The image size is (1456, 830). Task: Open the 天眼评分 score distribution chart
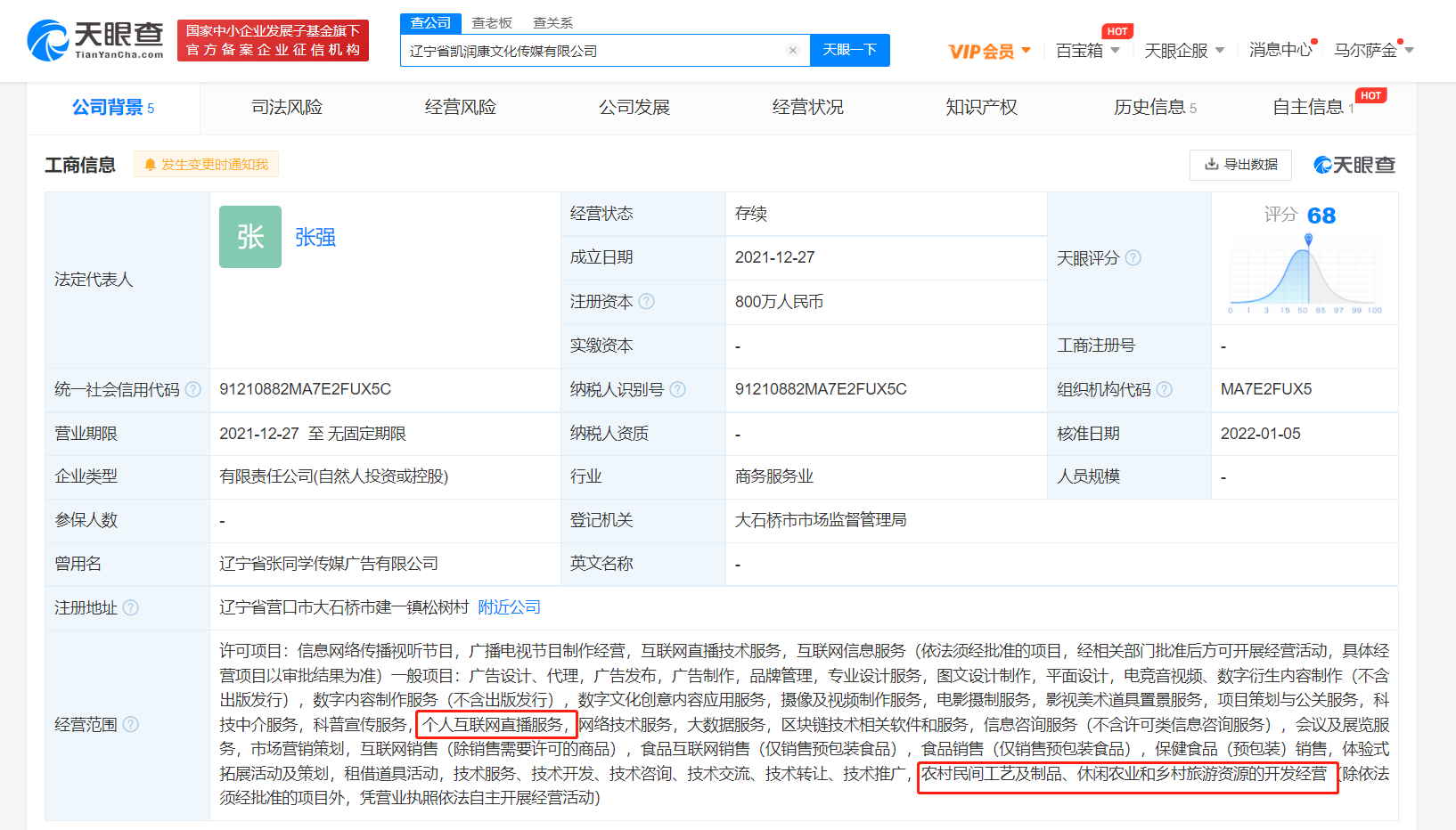coord(1305,274)
